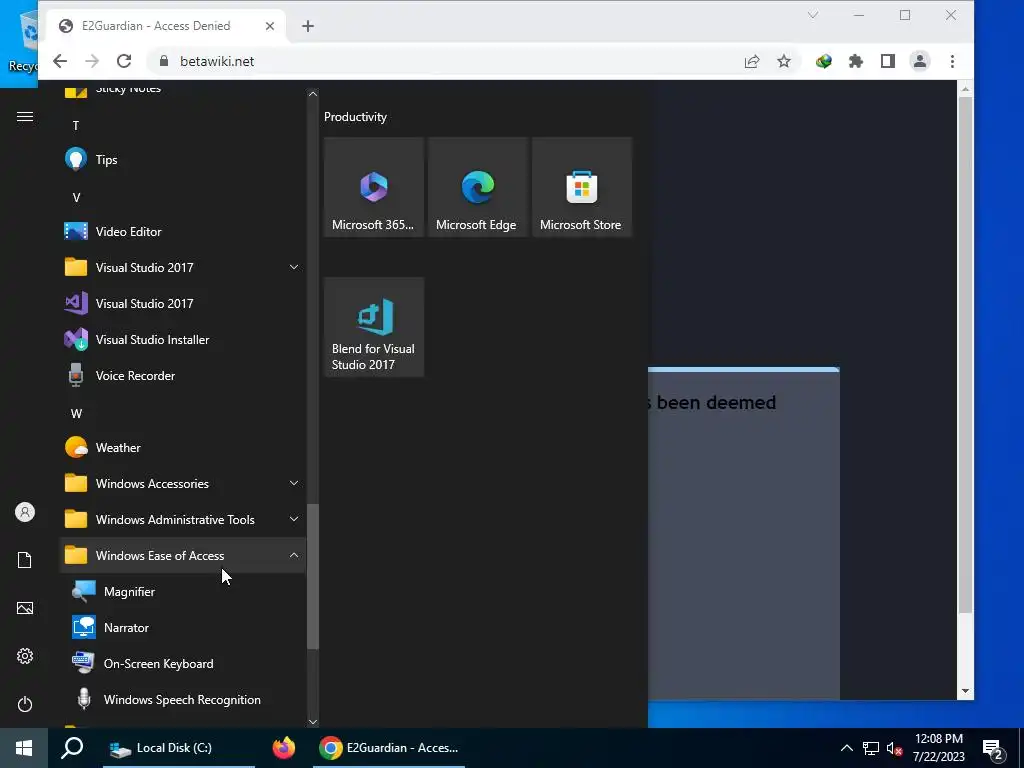Open a new Chrome tab
The height and width of the screenshot is (768, 1024).
point(308,26)
